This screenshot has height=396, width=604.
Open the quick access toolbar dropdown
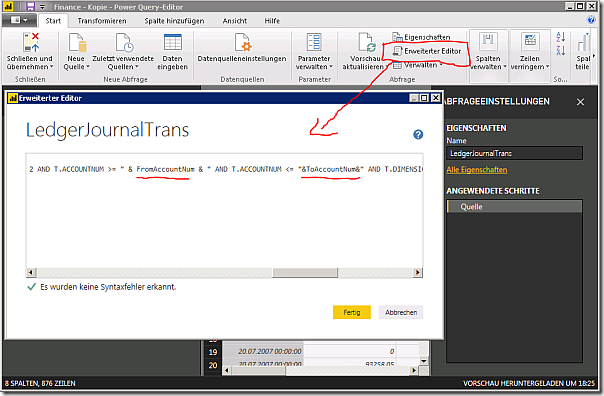pos(42,7)
